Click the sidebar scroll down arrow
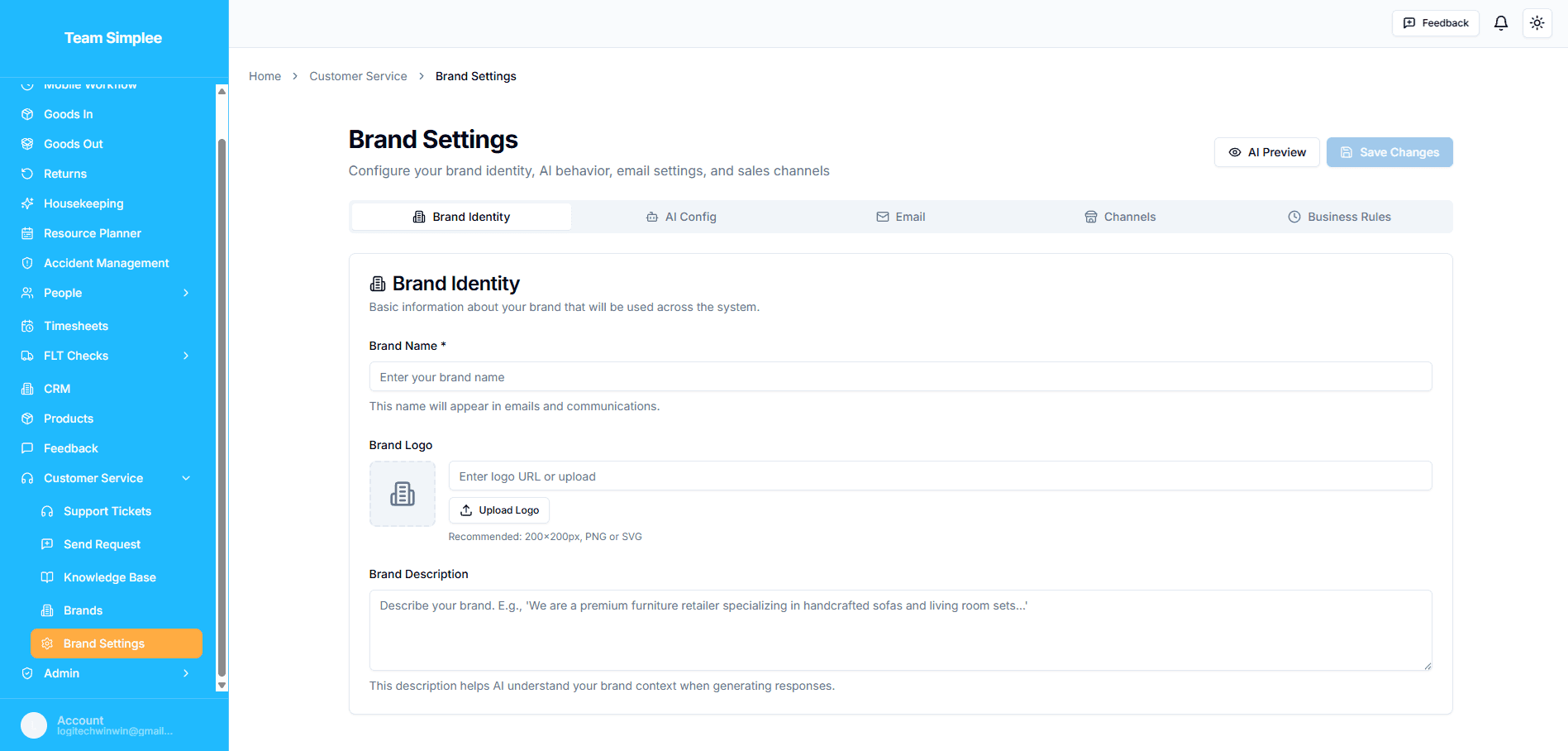This screenshot has height=751, width=1568. [x=222, y=685]
